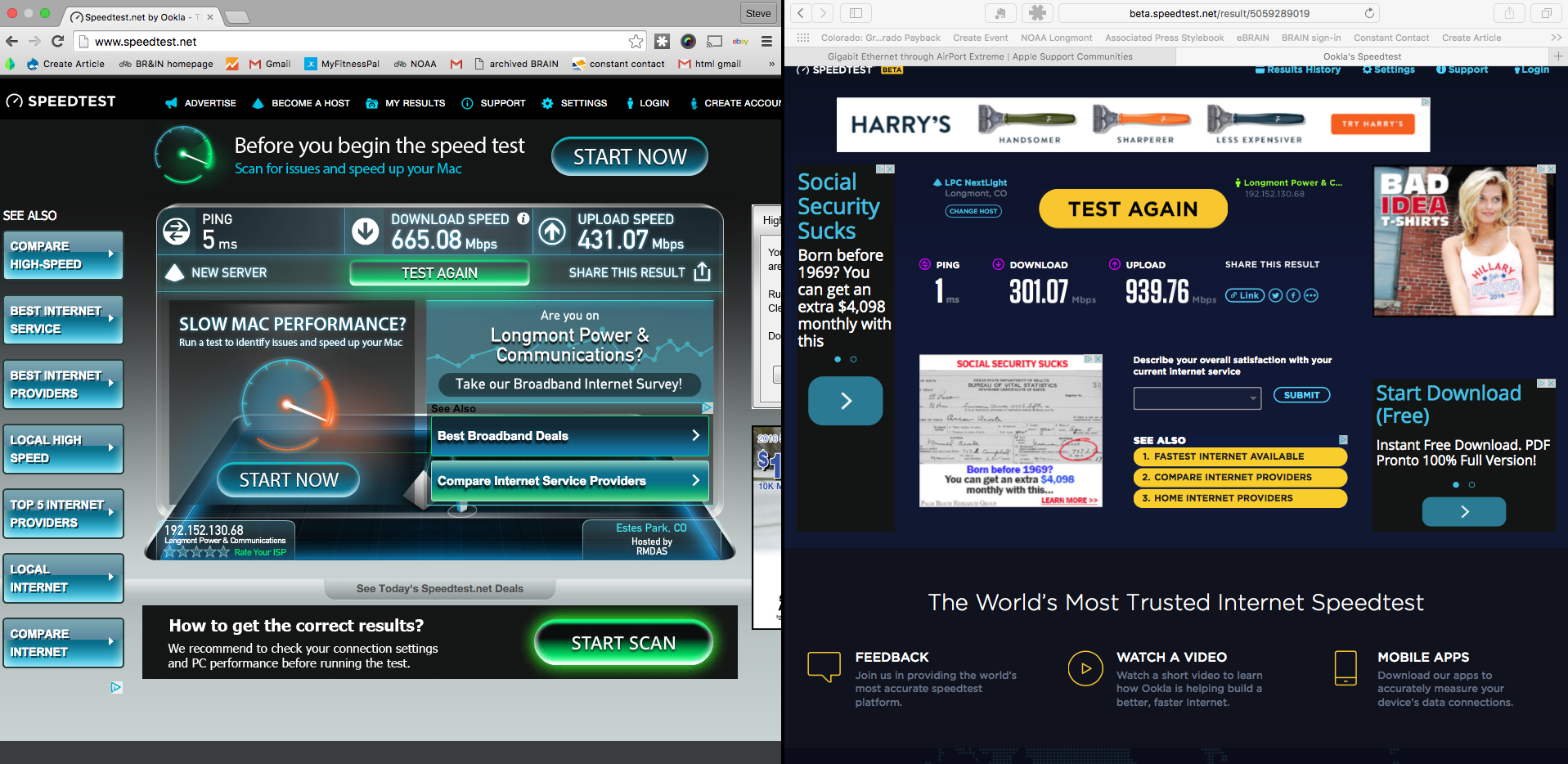Click the Steve profile button in Chrome
Viewport: 1568px width, 764px height.
(758, 13)
